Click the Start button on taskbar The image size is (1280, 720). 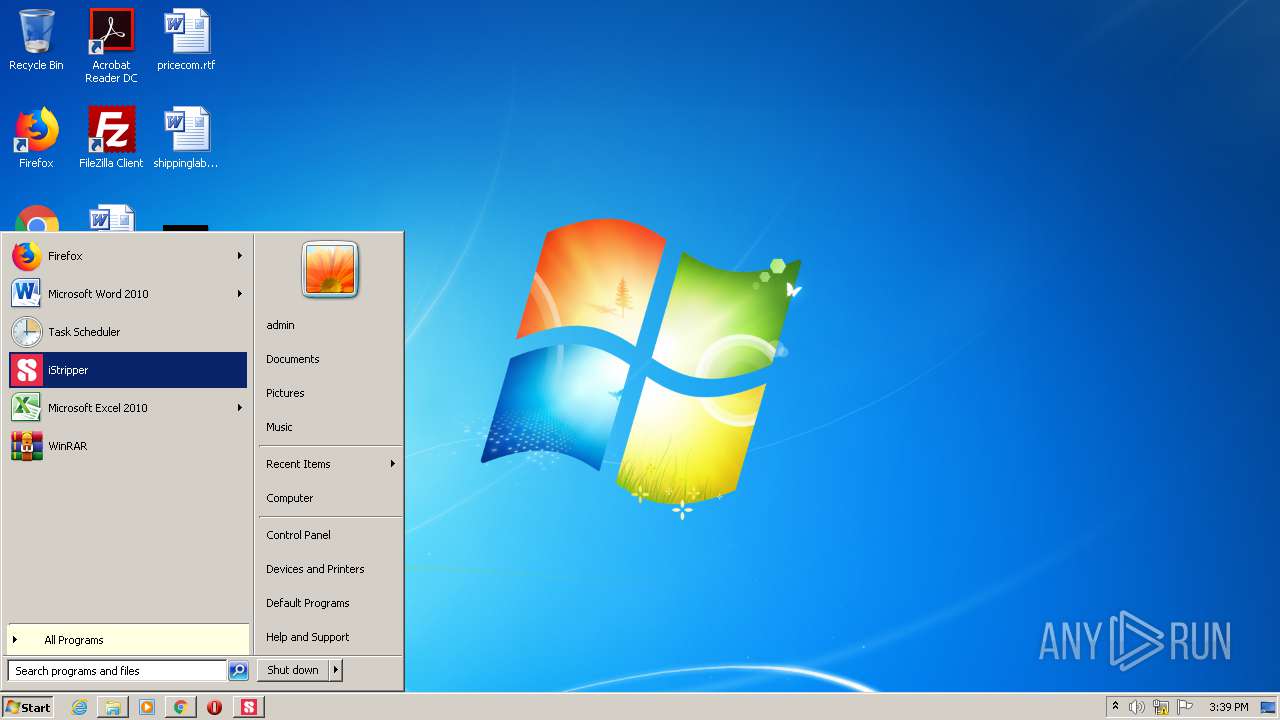28,707
